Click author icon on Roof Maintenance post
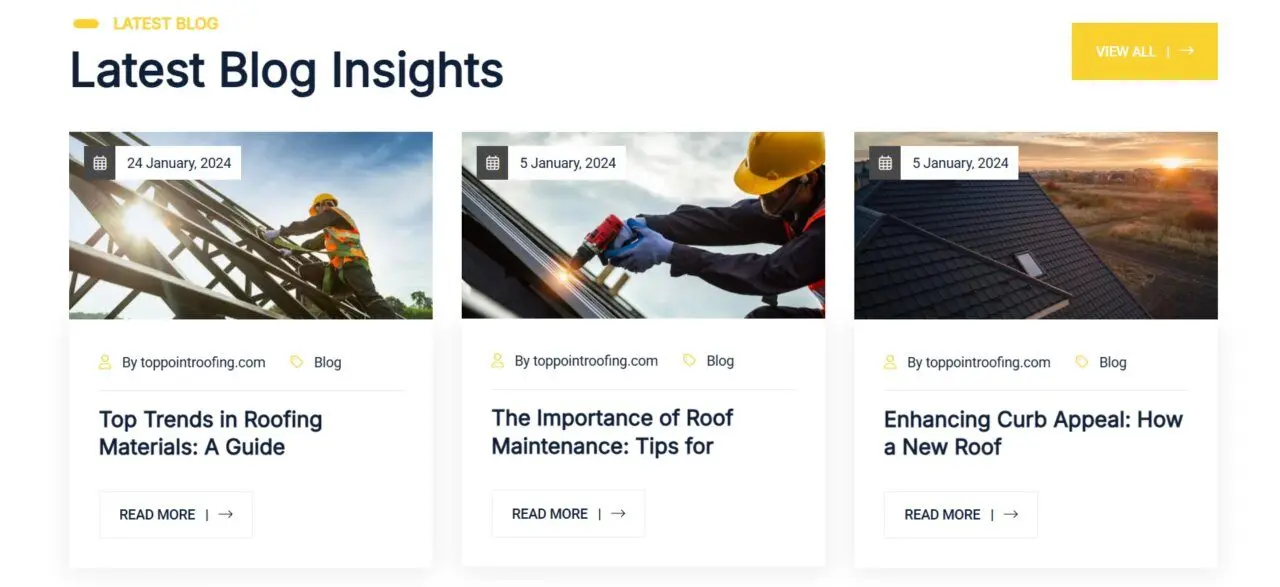Viewport: 1280px width, 587px height. pos(498,360)
